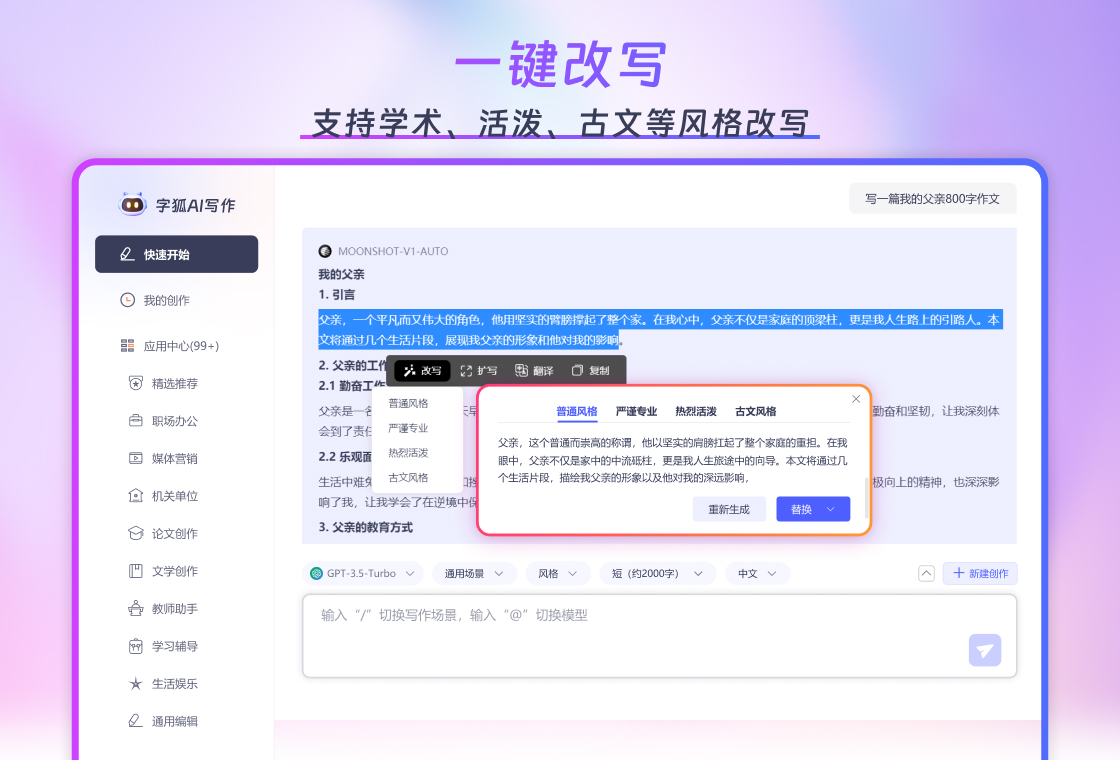Select 论文创作 graduation cap icon
The image size is (1120, 760).
[x=136, y=534]
